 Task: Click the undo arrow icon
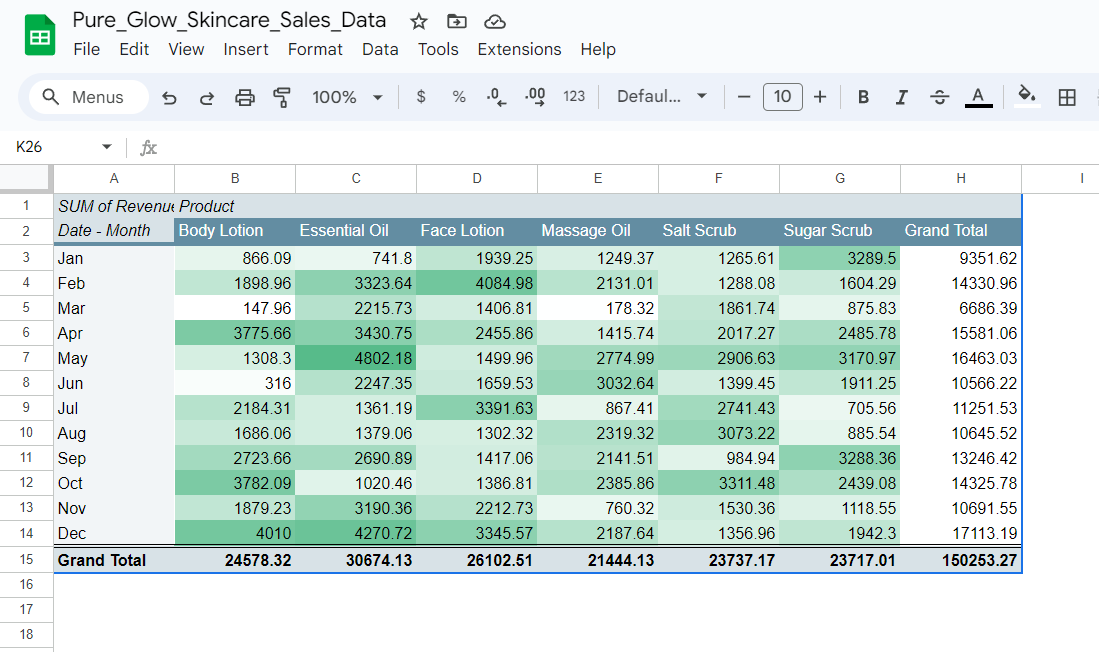(x=169, y=97)
